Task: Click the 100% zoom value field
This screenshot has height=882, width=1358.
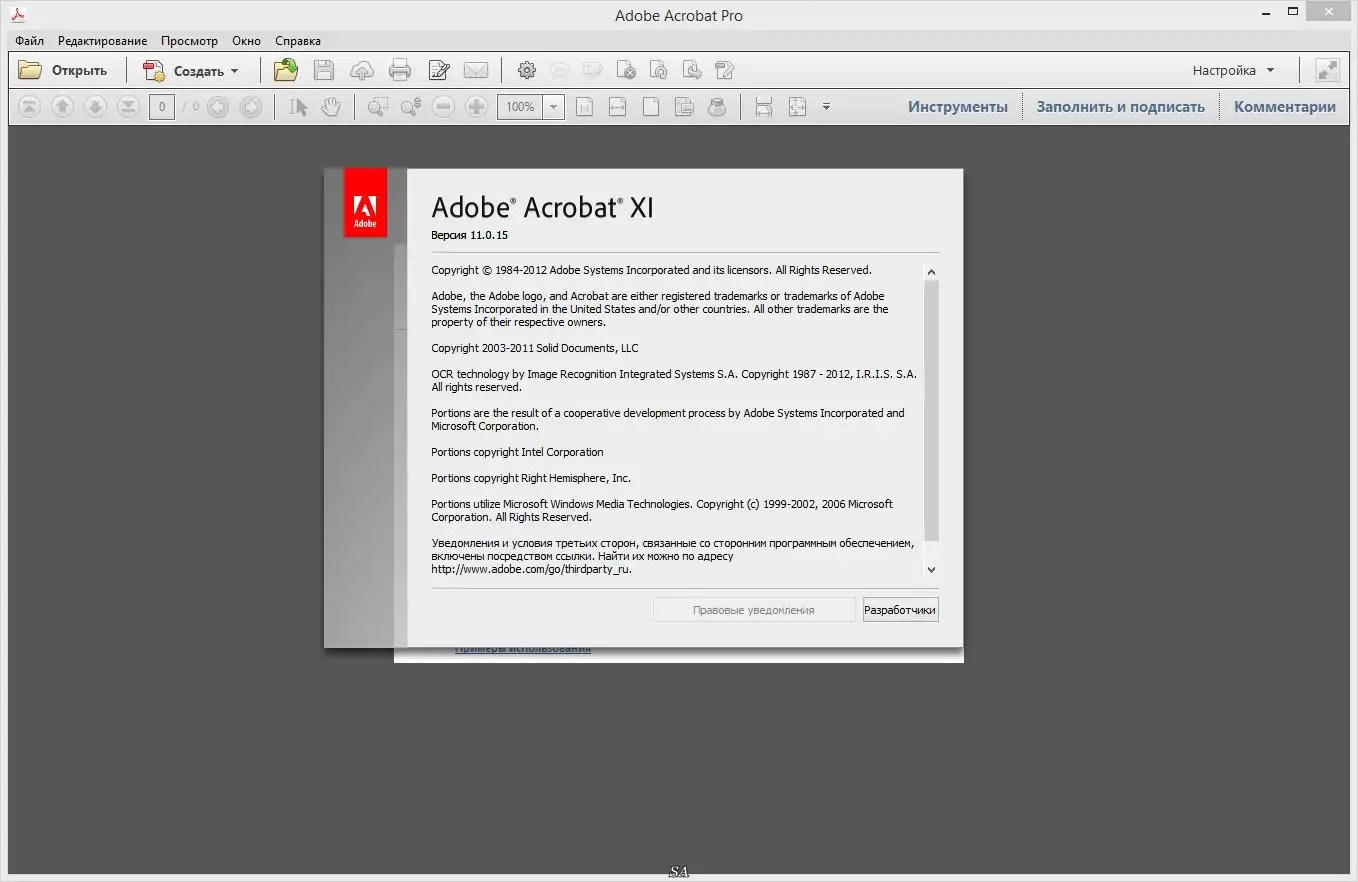Action: (x=520, y=106)
